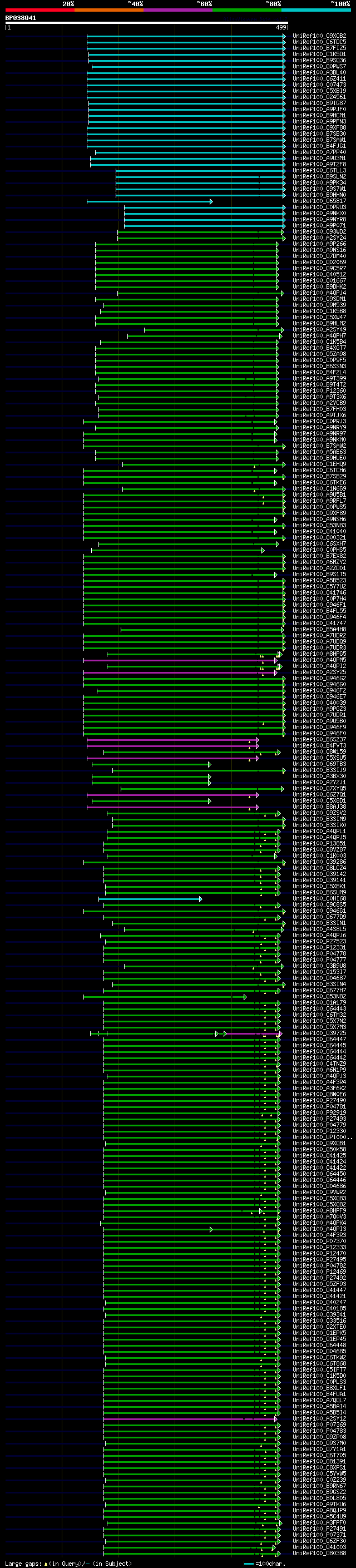
Task: Click the short cyan alignment bar for O65817
Action: (x=150, y=201)
